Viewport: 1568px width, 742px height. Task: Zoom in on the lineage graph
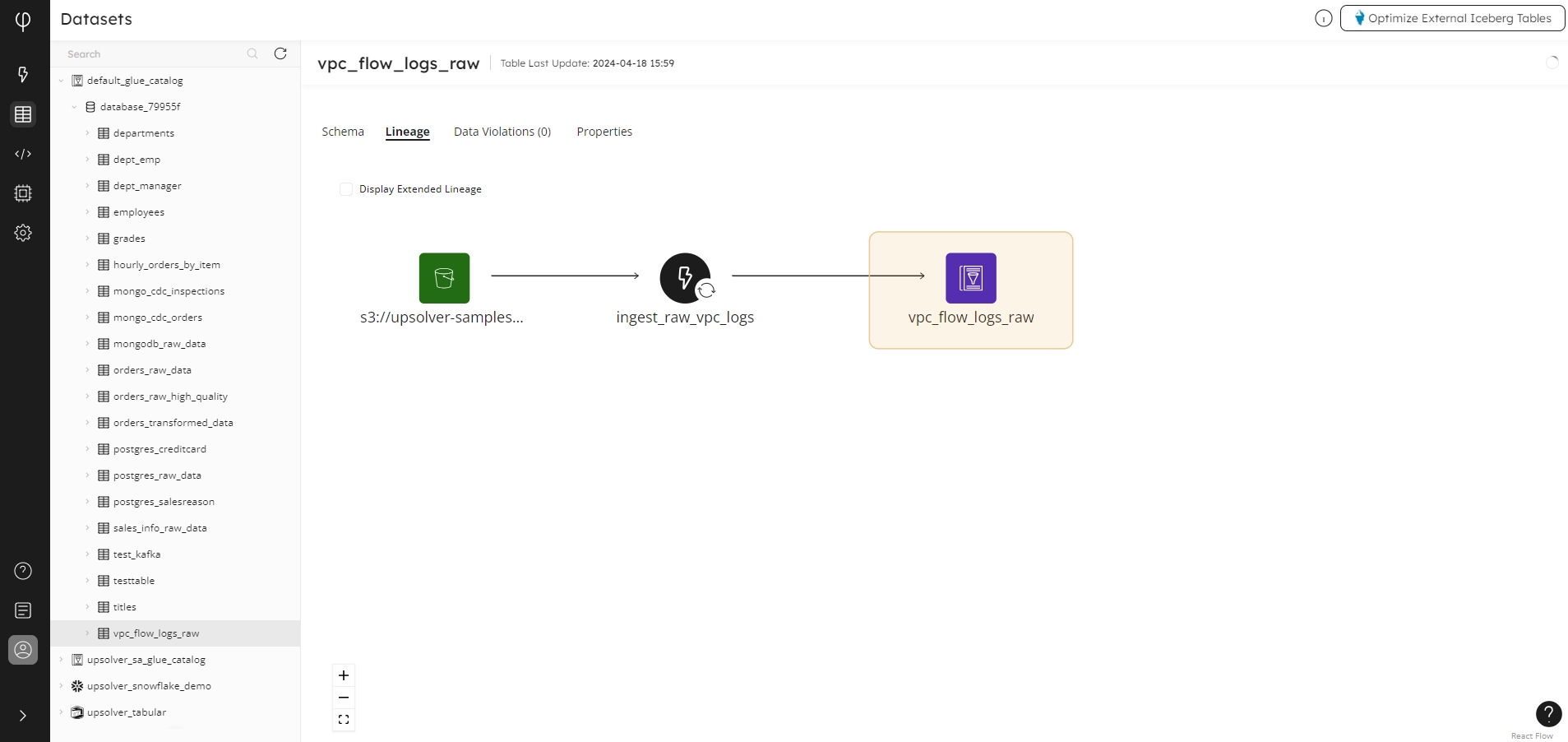pyautogui.click(x=344, y=675)
